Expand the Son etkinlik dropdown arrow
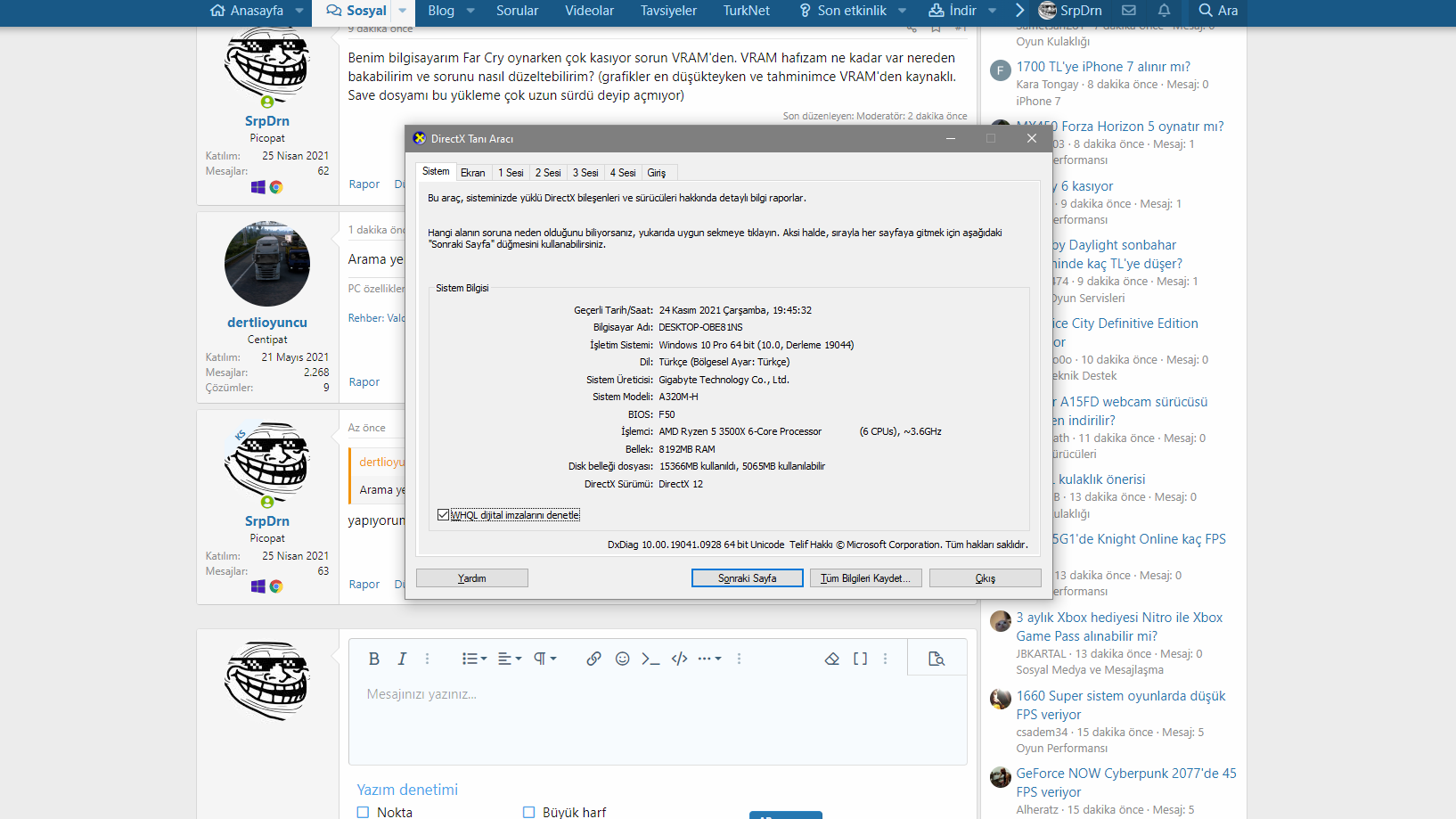 click(x=902, y=11)
